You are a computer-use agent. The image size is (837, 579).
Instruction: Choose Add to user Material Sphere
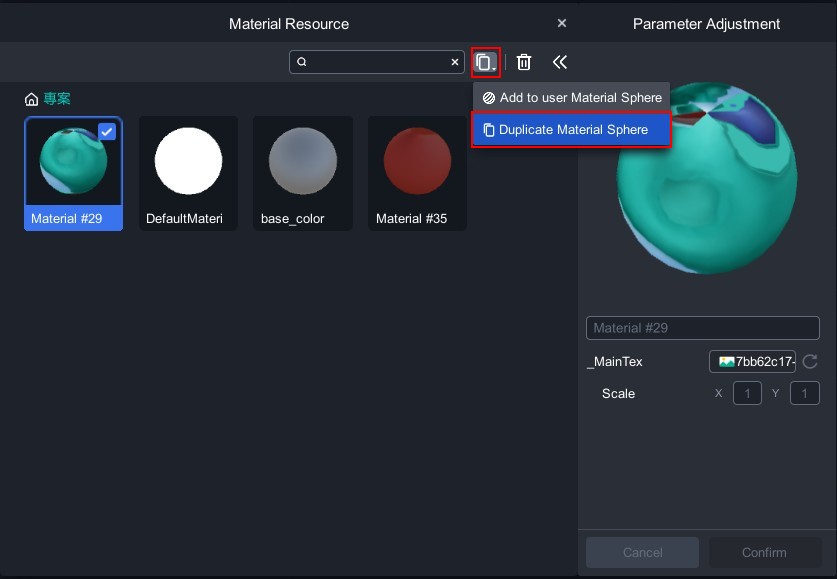(x=571, y=98)
